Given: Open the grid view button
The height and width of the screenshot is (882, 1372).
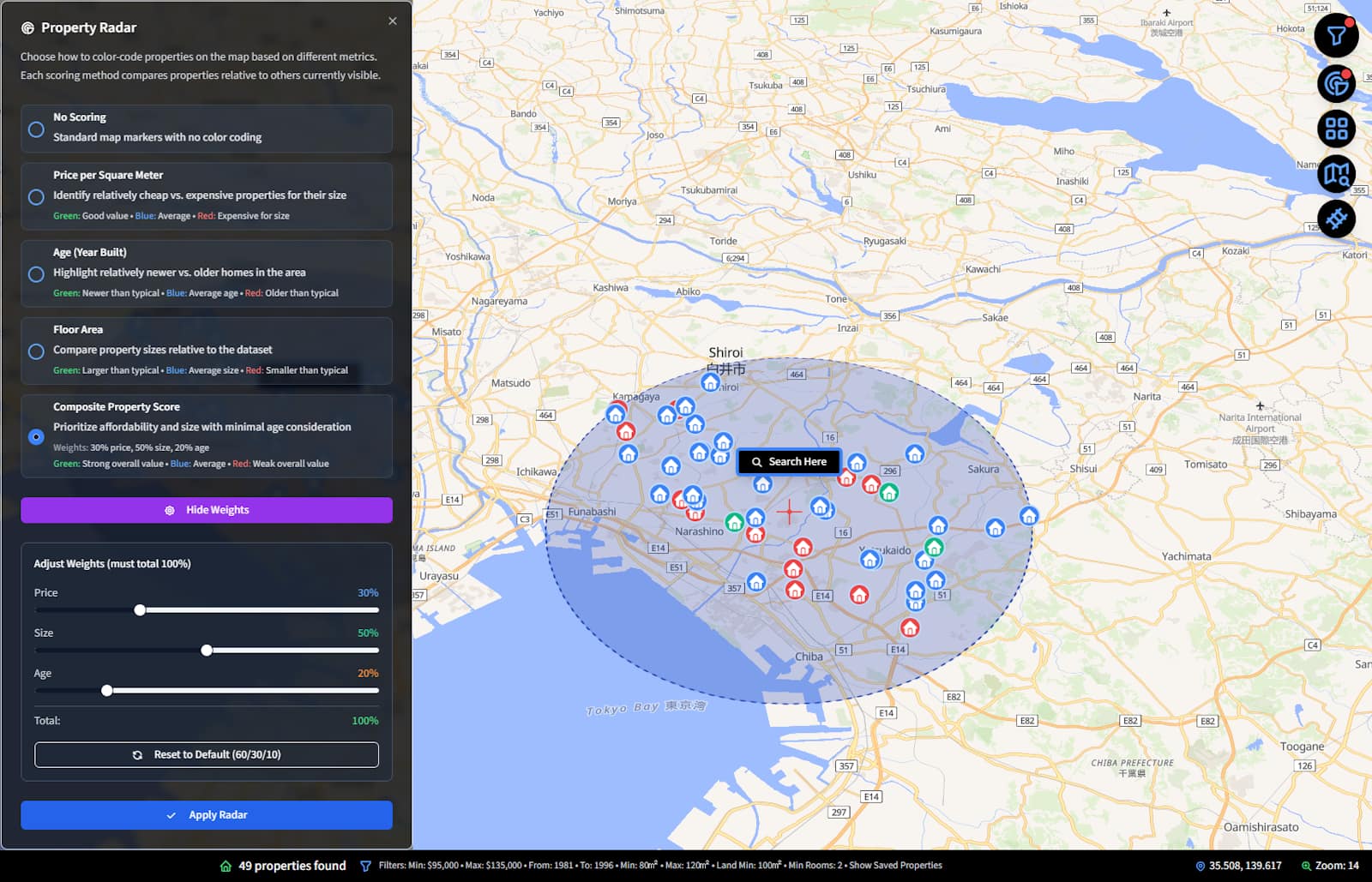Looking at the screenshot, I should (1336, 129).
